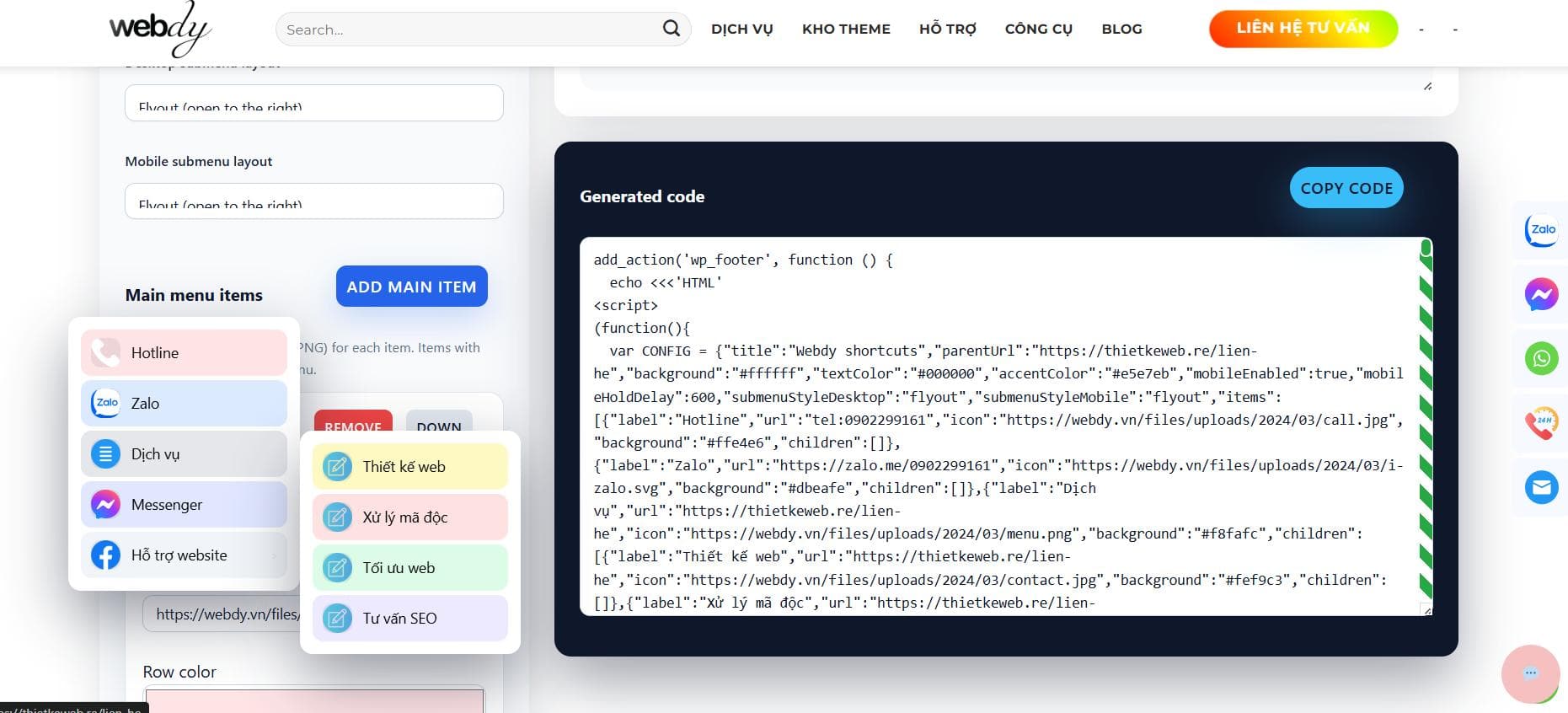Click the Generated code heading
The width and height of the screenshot is (1568, 713).
[x=642, y=196]
